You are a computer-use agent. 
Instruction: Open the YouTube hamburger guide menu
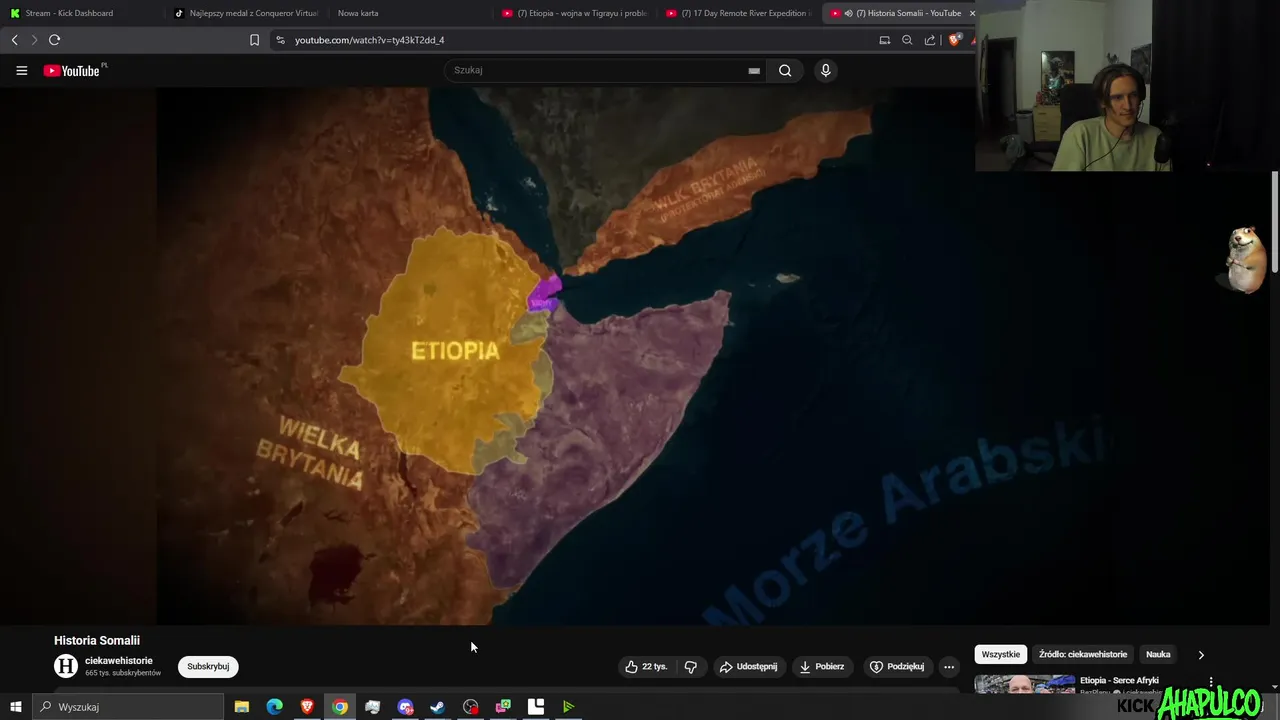[21, 70]
